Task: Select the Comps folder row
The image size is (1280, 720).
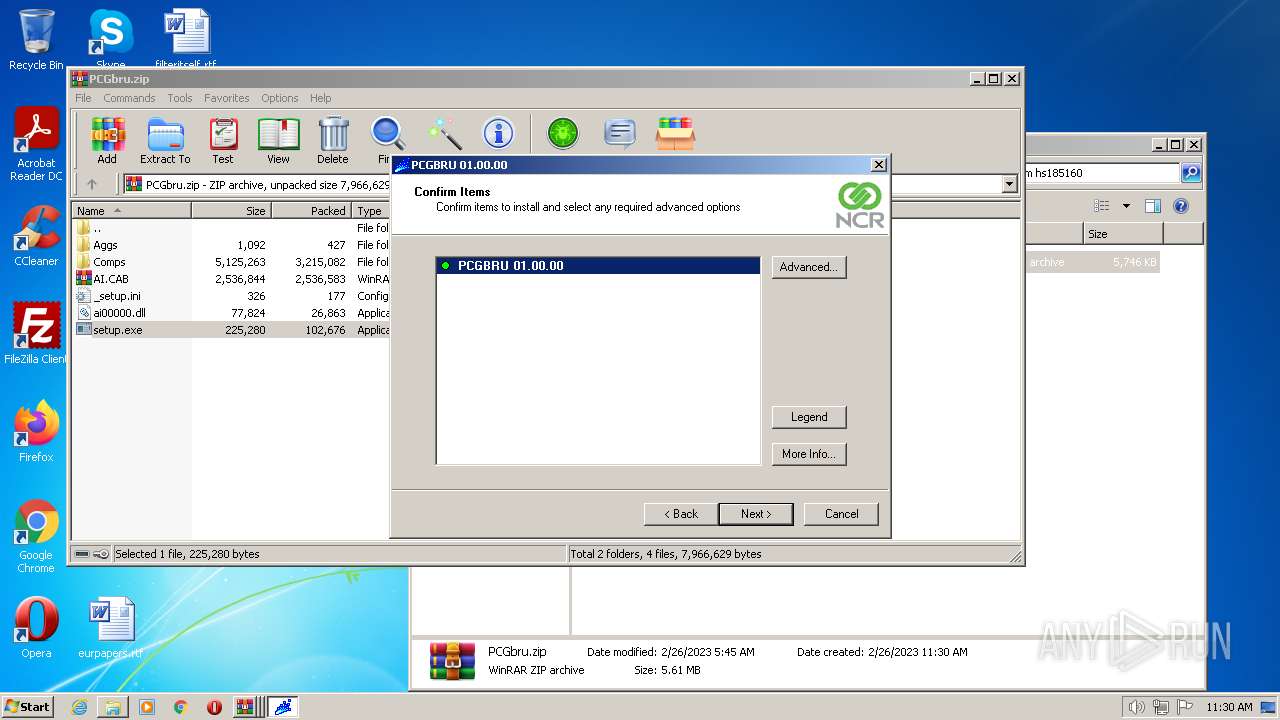Action: (x=231, y=262)
